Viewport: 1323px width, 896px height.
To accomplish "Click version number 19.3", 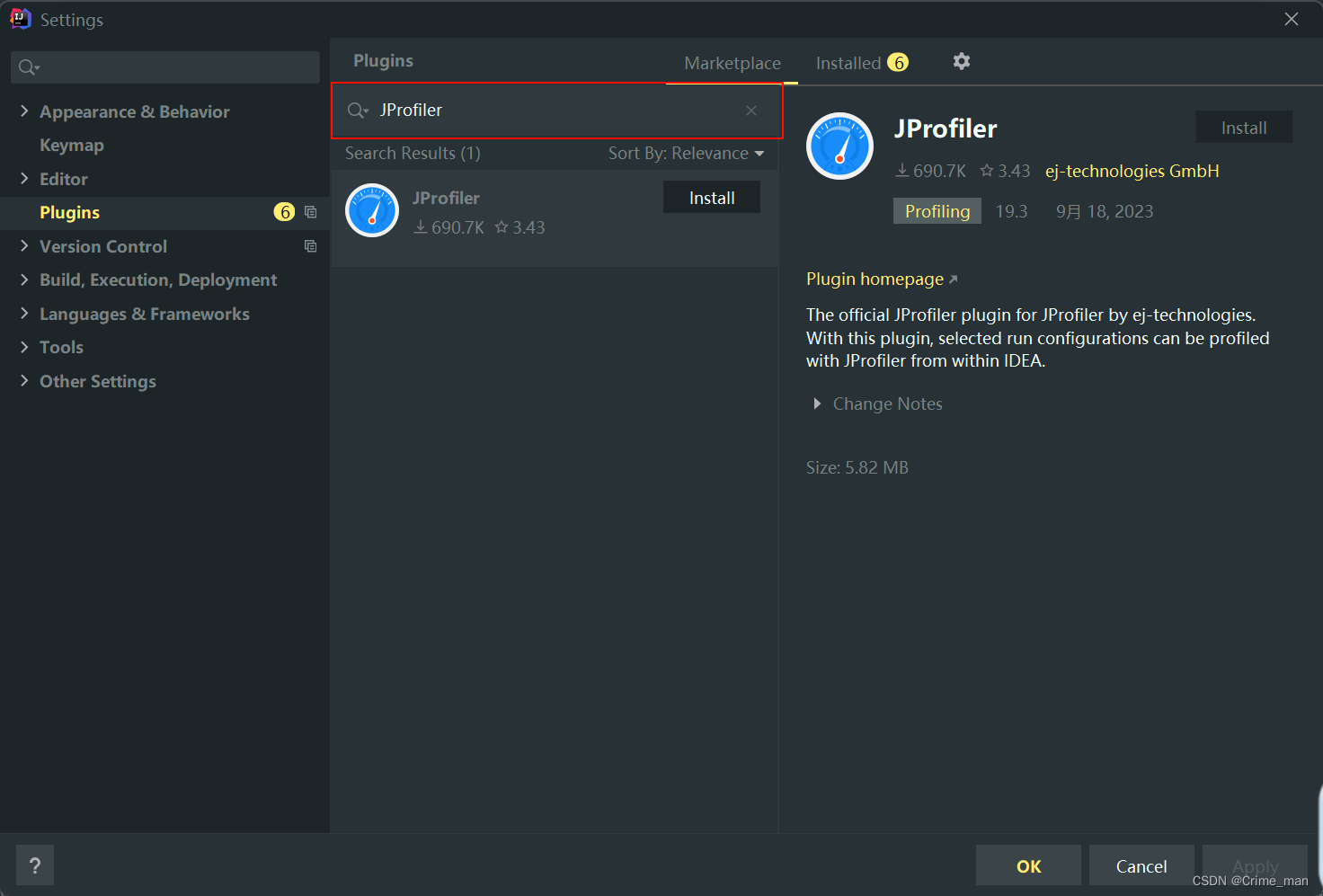I will pos(1011,211).
